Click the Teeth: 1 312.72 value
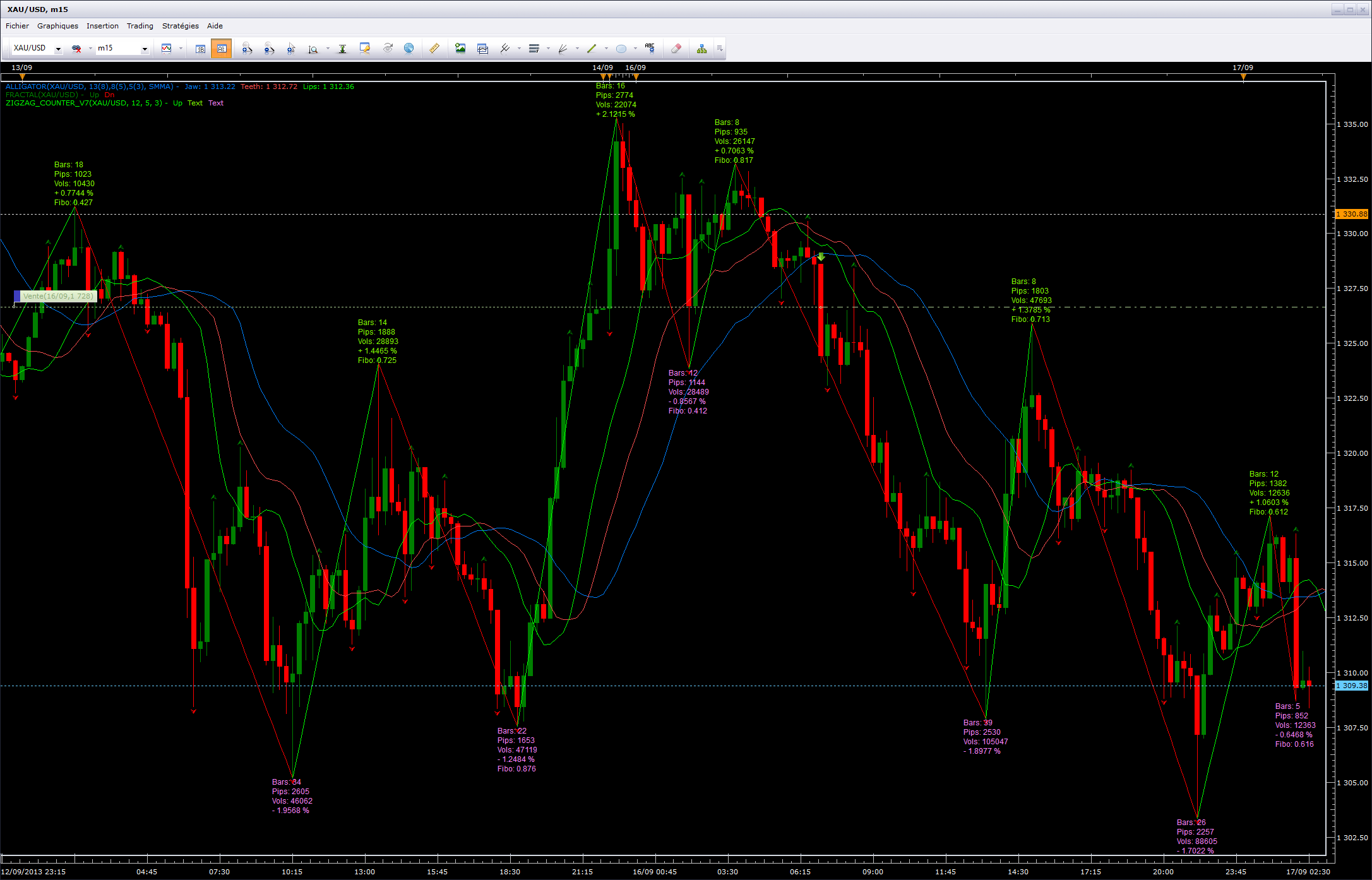 click(269, 86)
